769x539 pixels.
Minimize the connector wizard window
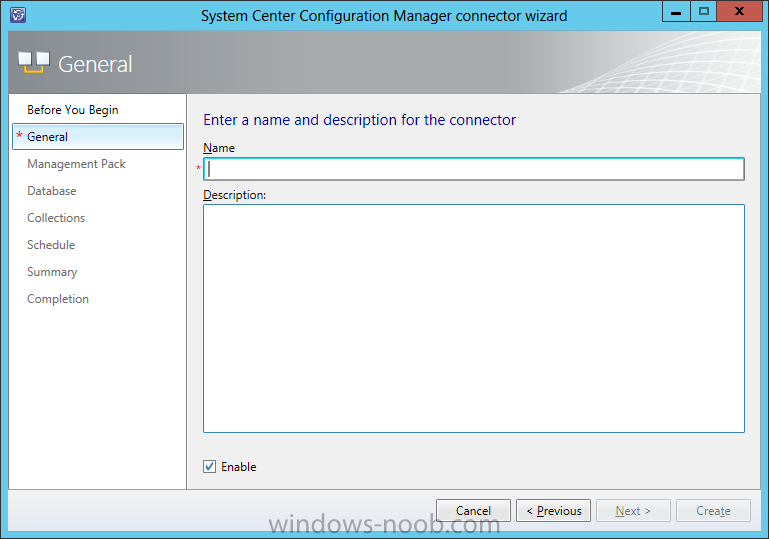click(676, 11)
